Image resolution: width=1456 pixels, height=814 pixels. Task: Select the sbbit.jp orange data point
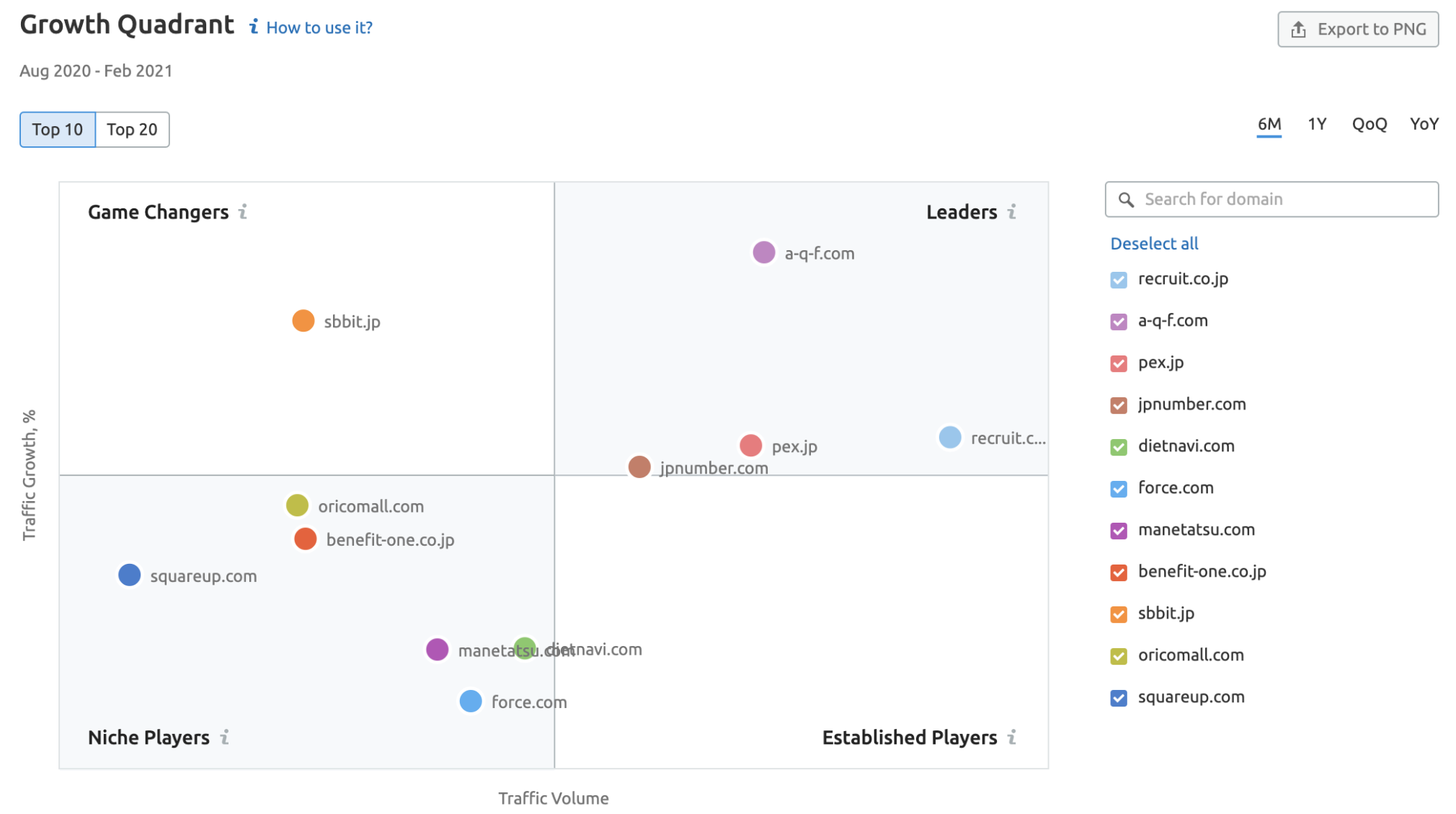[x=303, y=321]
